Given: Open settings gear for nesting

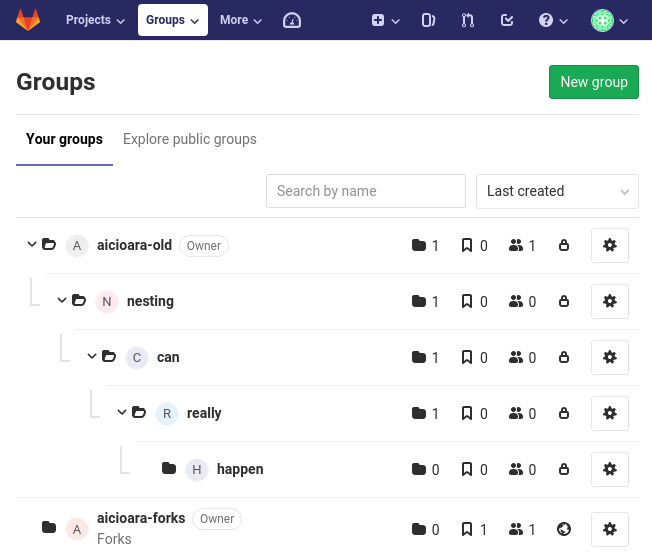Looking at the screenshot, I should coord(610,301).
